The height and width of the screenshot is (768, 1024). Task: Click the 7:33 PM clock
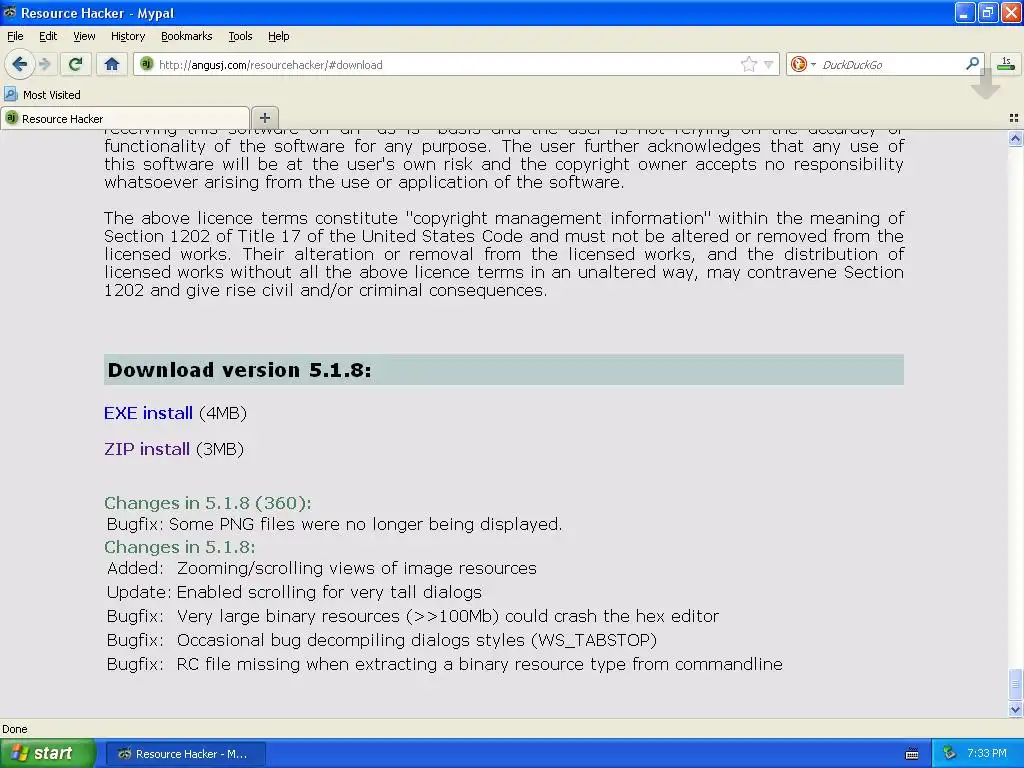[x=986, y=753]
